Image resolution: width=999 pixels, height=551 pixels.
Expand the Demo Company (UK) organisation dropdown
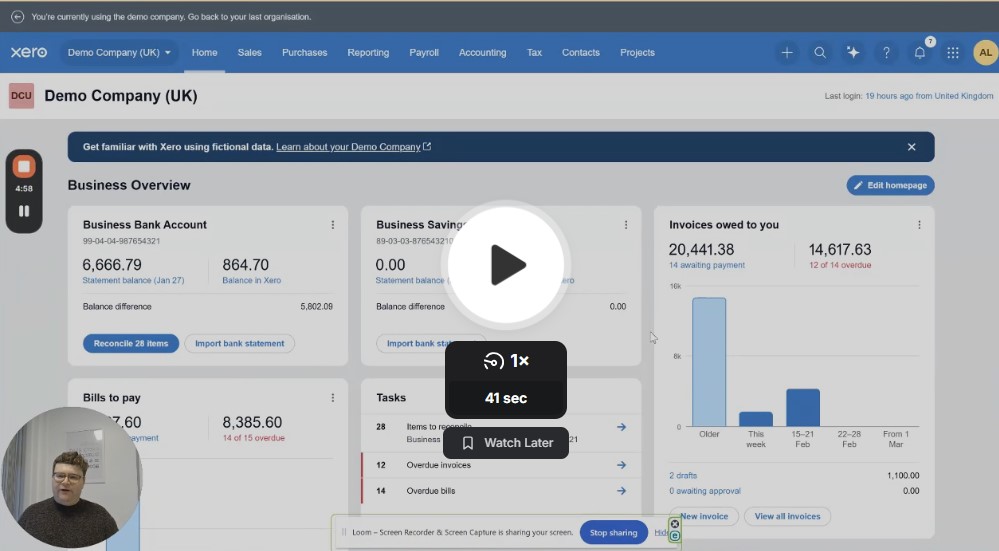coord(119,53)
